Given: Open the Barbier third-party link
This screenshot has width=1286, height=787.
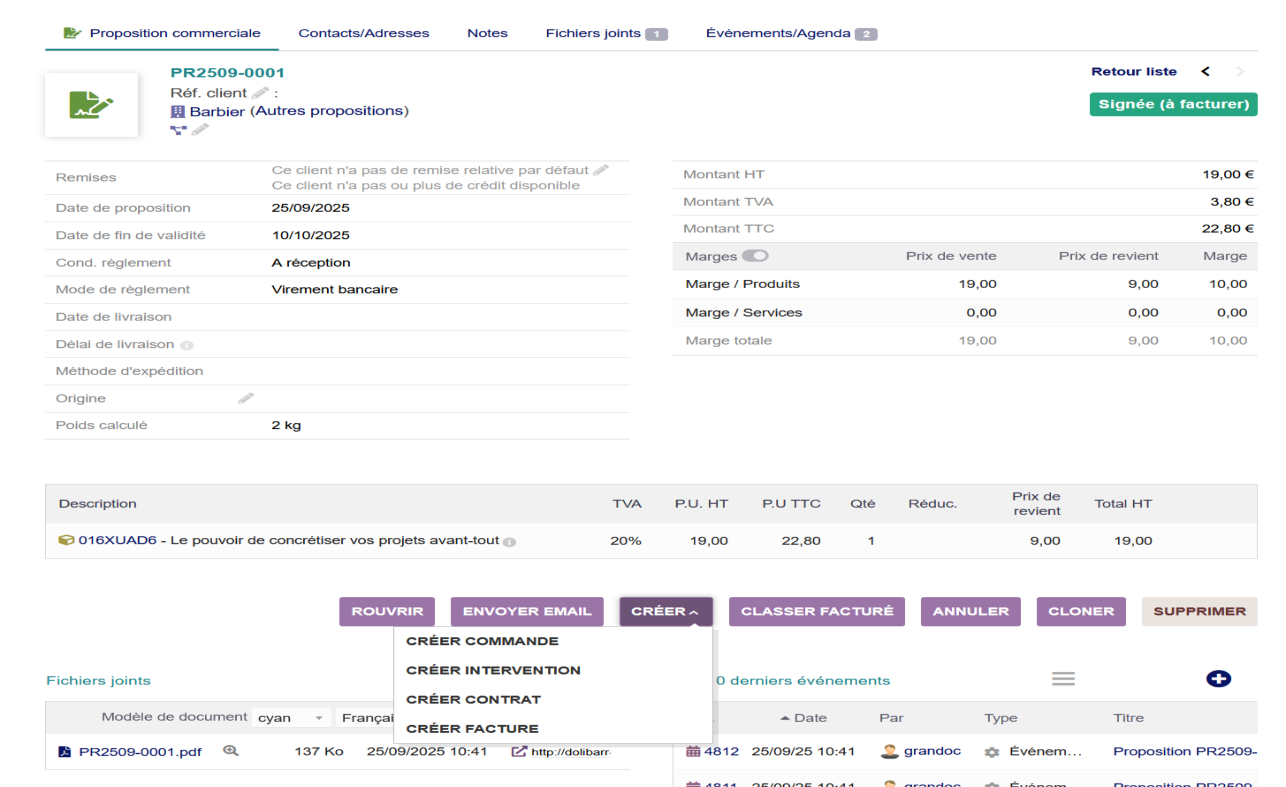Looking at the screenshot, I should click(217, 111).
